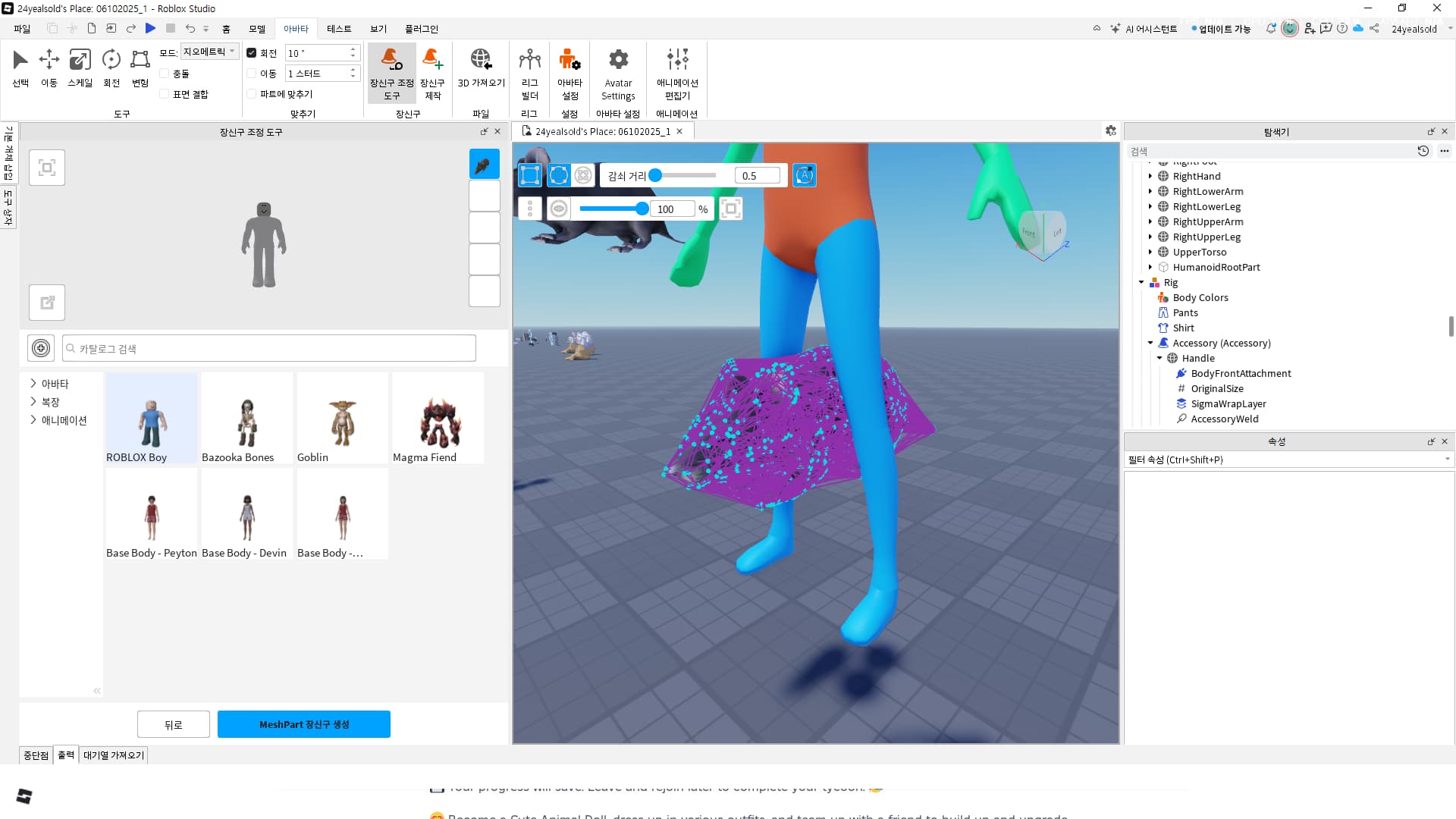Expand the UpperTorso tree node

[1150, 252]
